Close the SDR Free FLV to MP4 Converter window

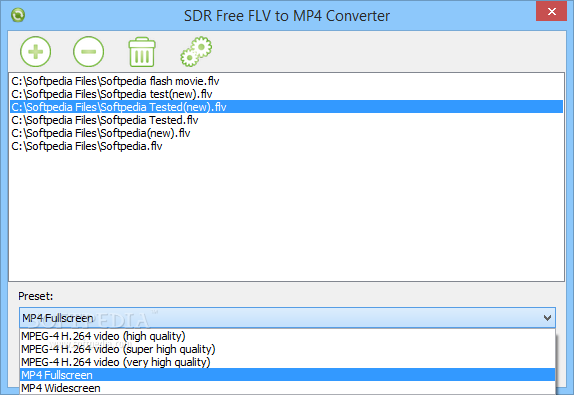(x=551, y=11)
